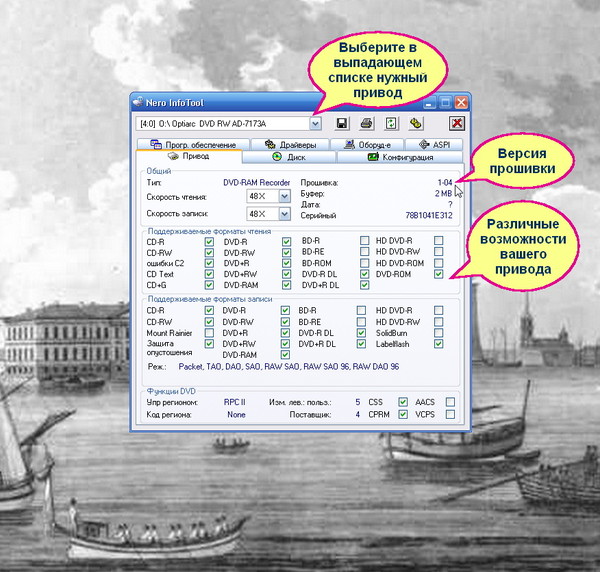Open the drive selection dropdown arrow
600x572 pixels.
point(315,124)
